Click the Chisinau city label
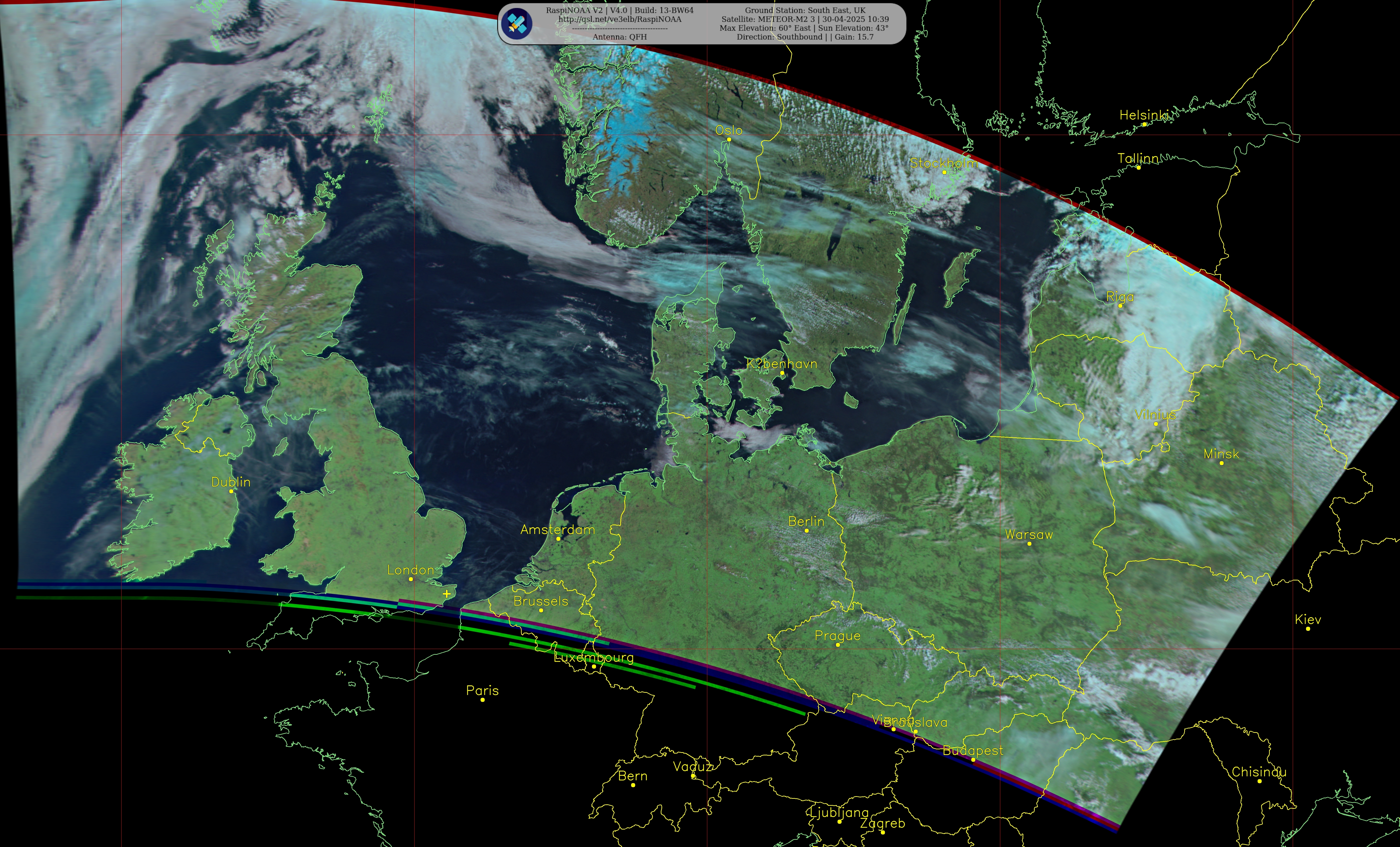Screen dimensions: 1400x847 coord(1259,772)
